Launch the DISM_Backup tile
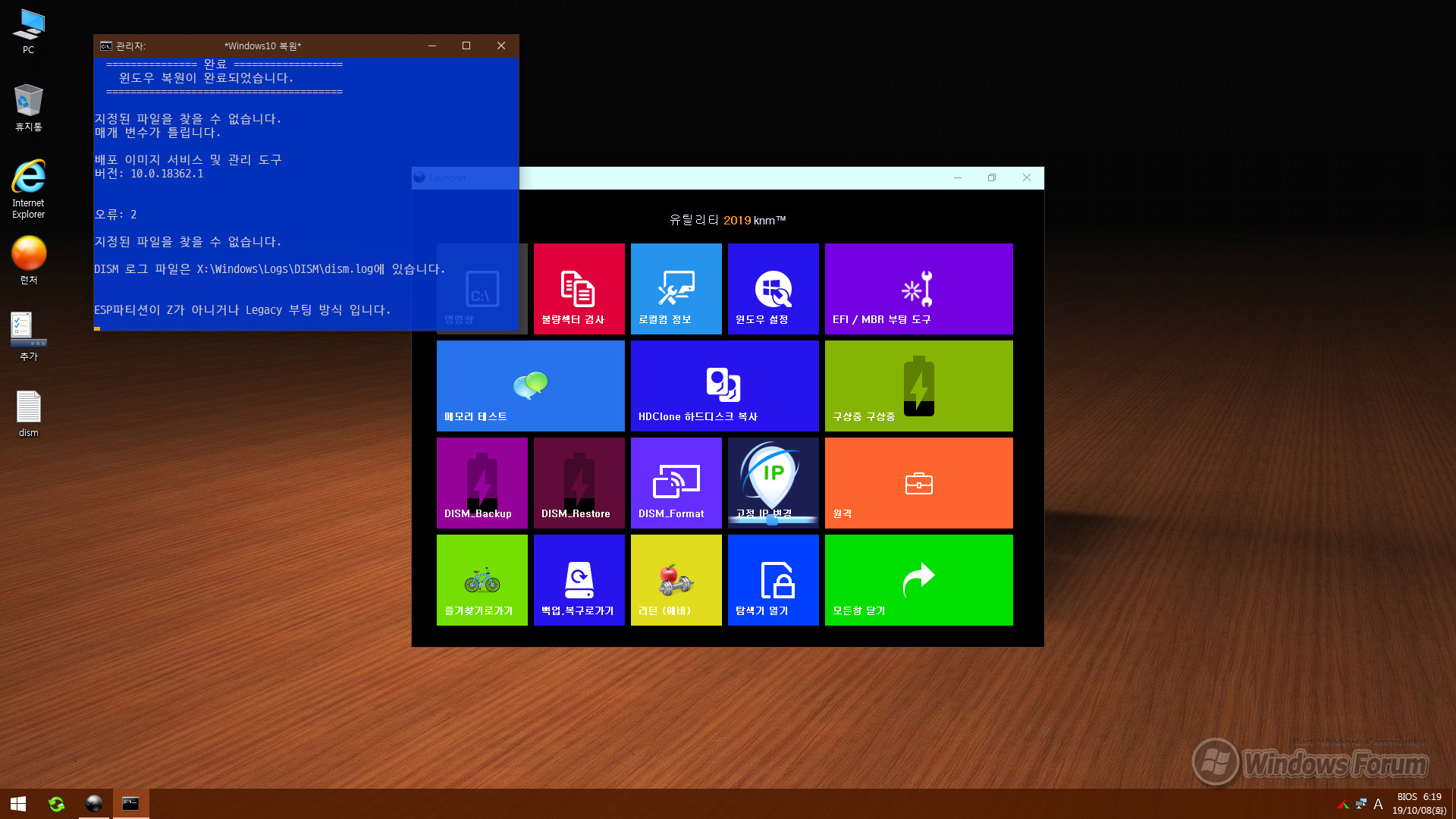 482,482
